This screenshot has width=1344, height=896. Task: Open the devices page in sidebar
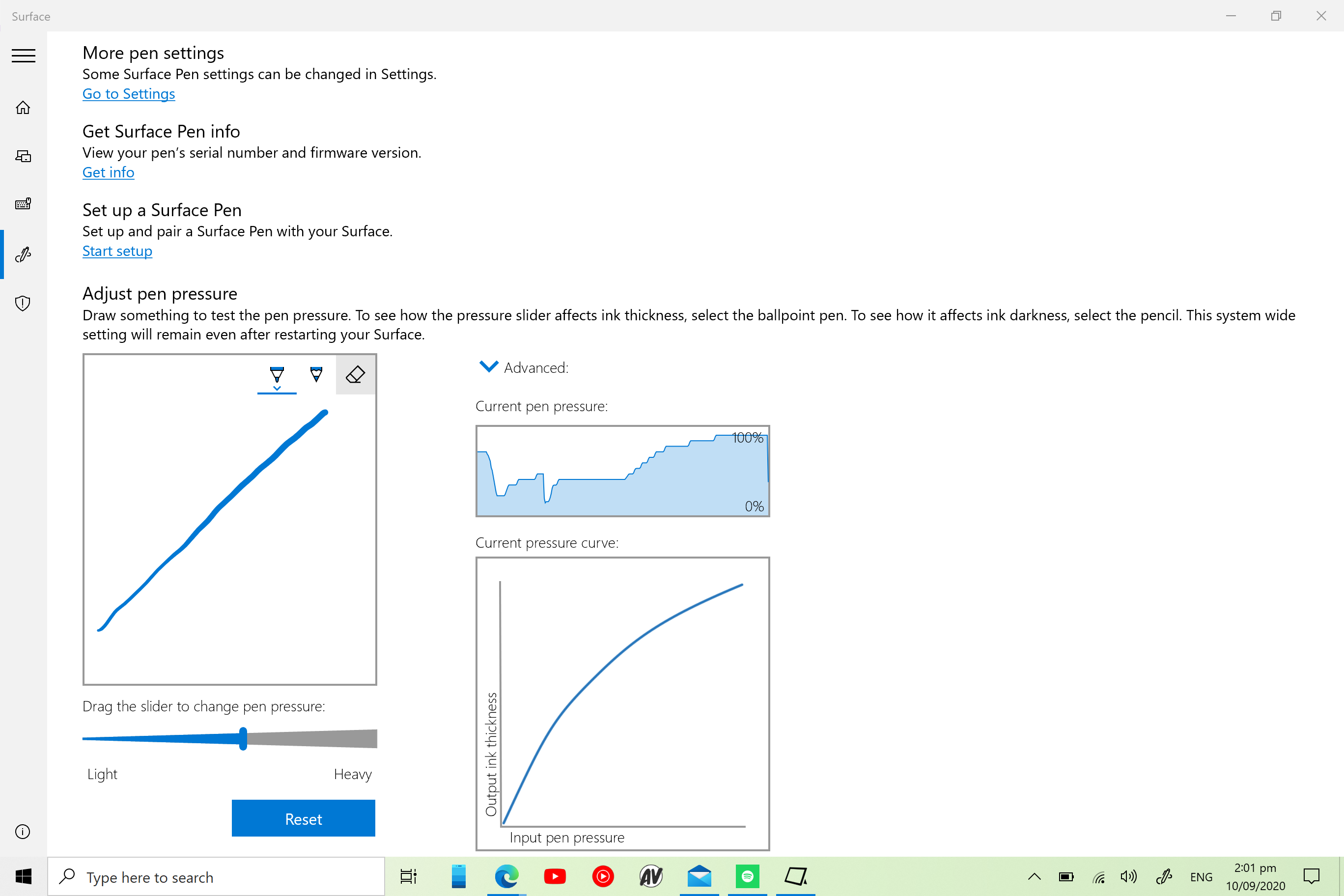[x=23, y=156]
